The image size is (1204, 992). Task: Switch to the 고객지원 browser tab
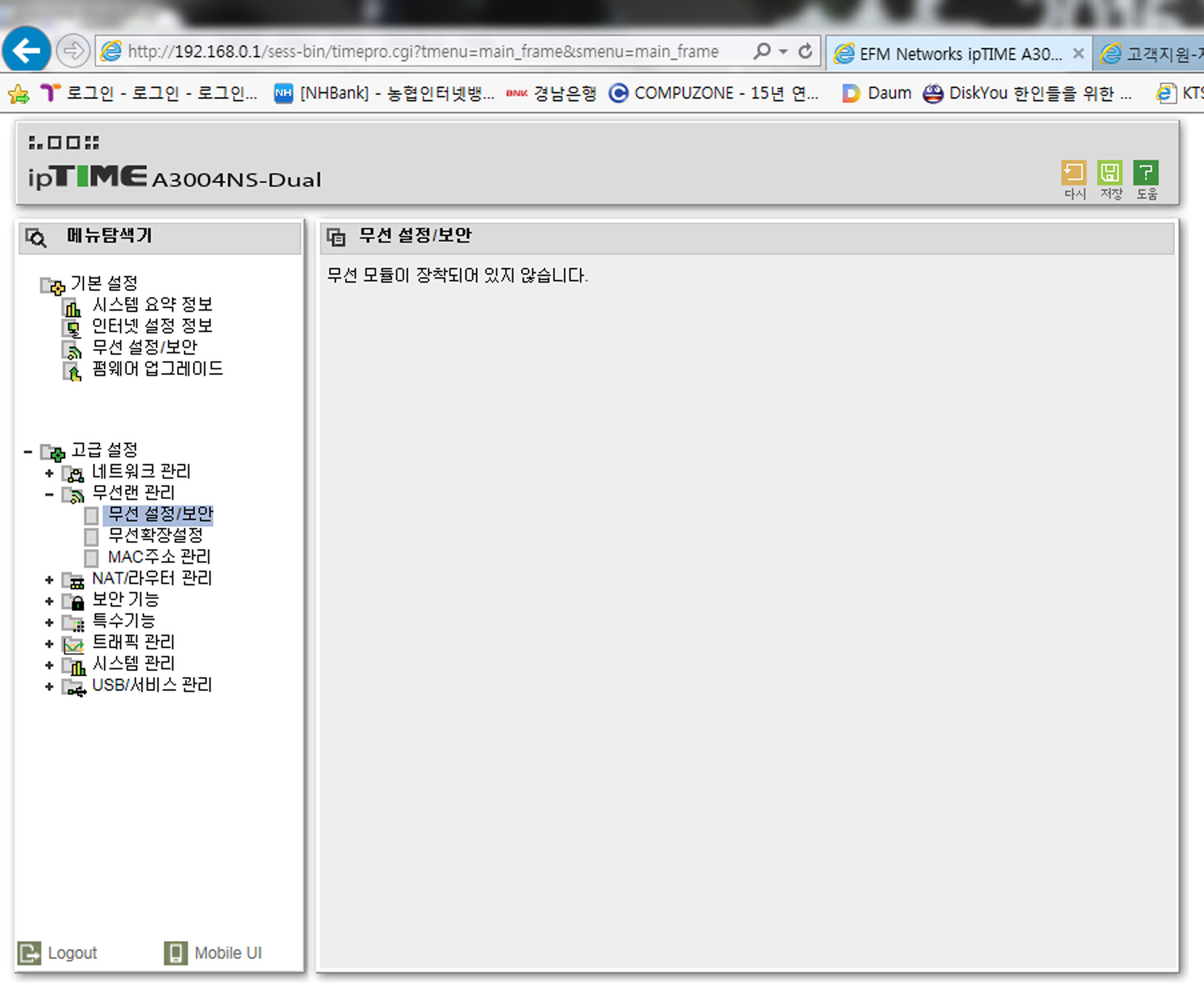[1150, 54]
